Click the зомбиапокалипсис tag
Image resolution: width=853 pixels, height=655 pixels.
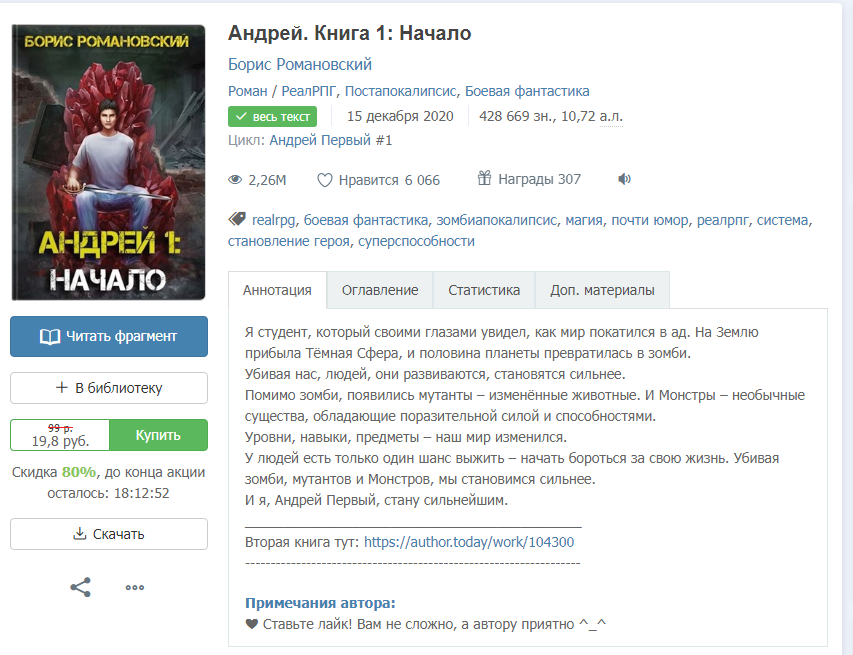[x=497, y=220]
